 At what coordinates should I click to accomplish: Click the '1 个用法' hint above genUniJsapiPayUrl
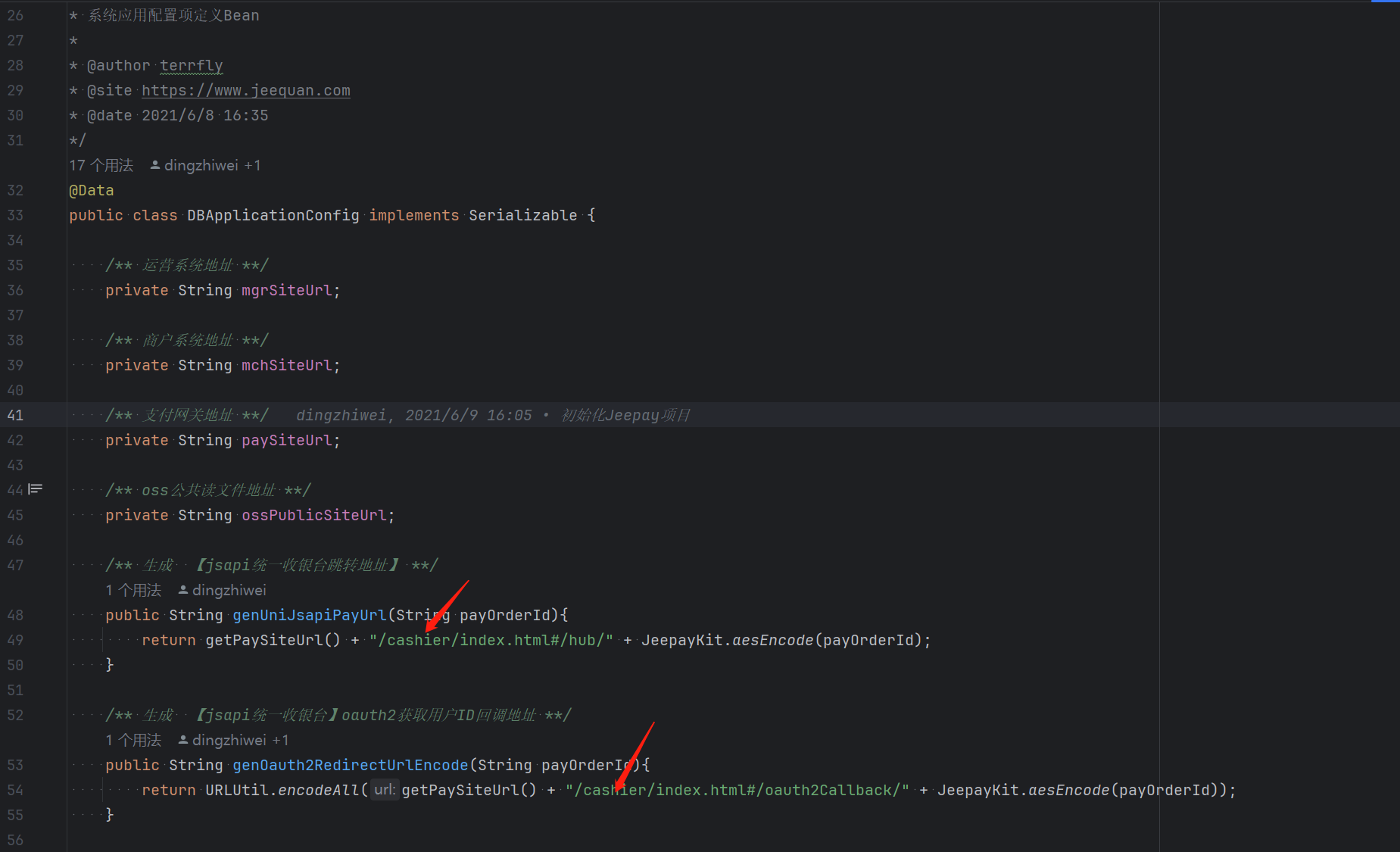click(133, 590)
